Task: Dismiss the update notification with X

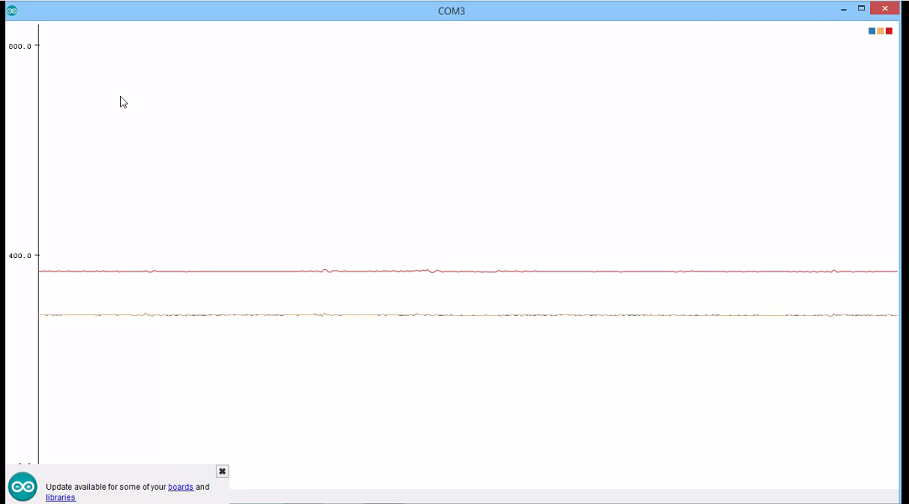Action: click(x=222, y=472)
